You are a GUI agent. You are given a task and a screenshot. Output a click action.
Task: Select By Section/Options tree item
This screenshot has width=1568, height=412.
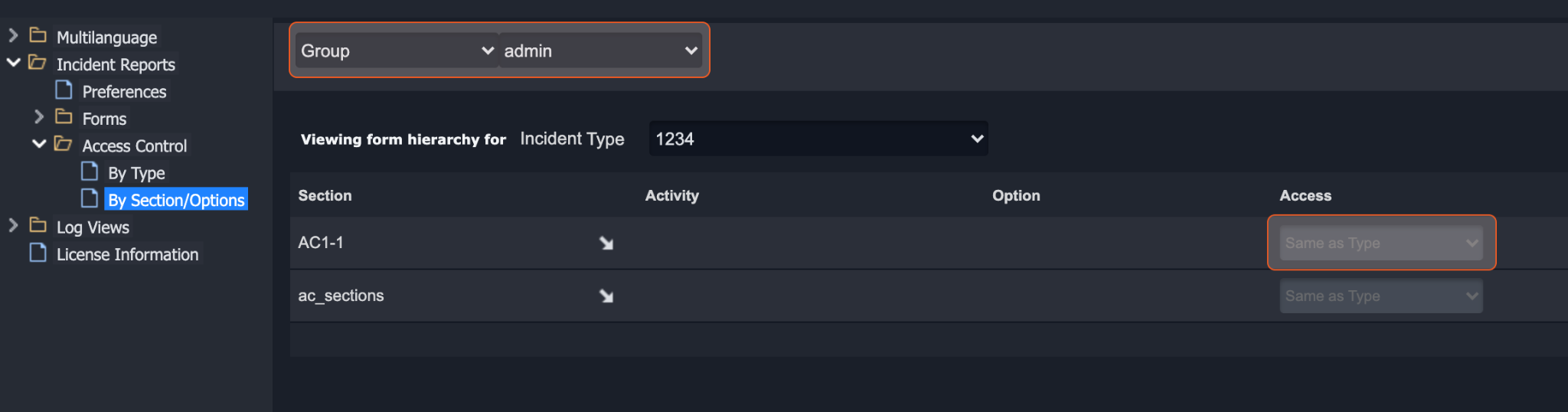[x=176, y=200]
